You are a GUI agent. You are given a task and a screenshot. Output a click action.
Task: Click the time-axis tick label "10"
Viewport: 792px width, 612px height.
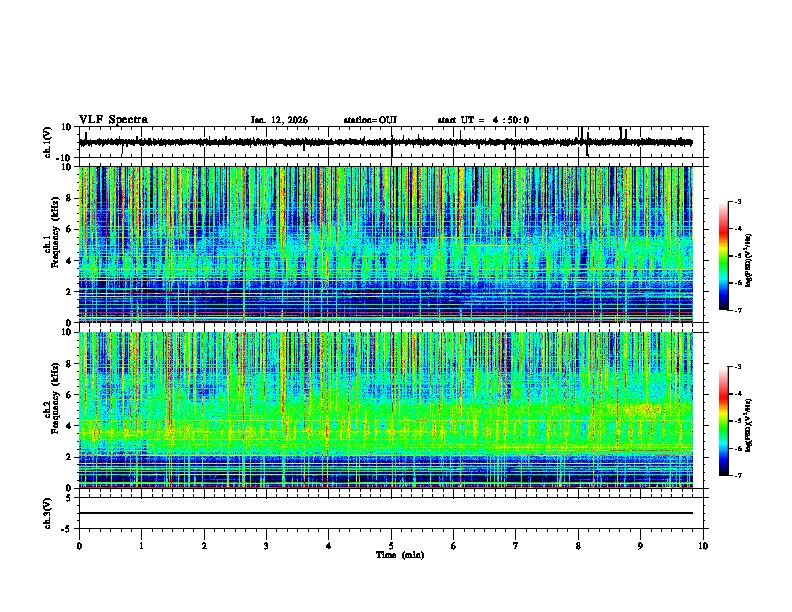[x=703, y=546]
